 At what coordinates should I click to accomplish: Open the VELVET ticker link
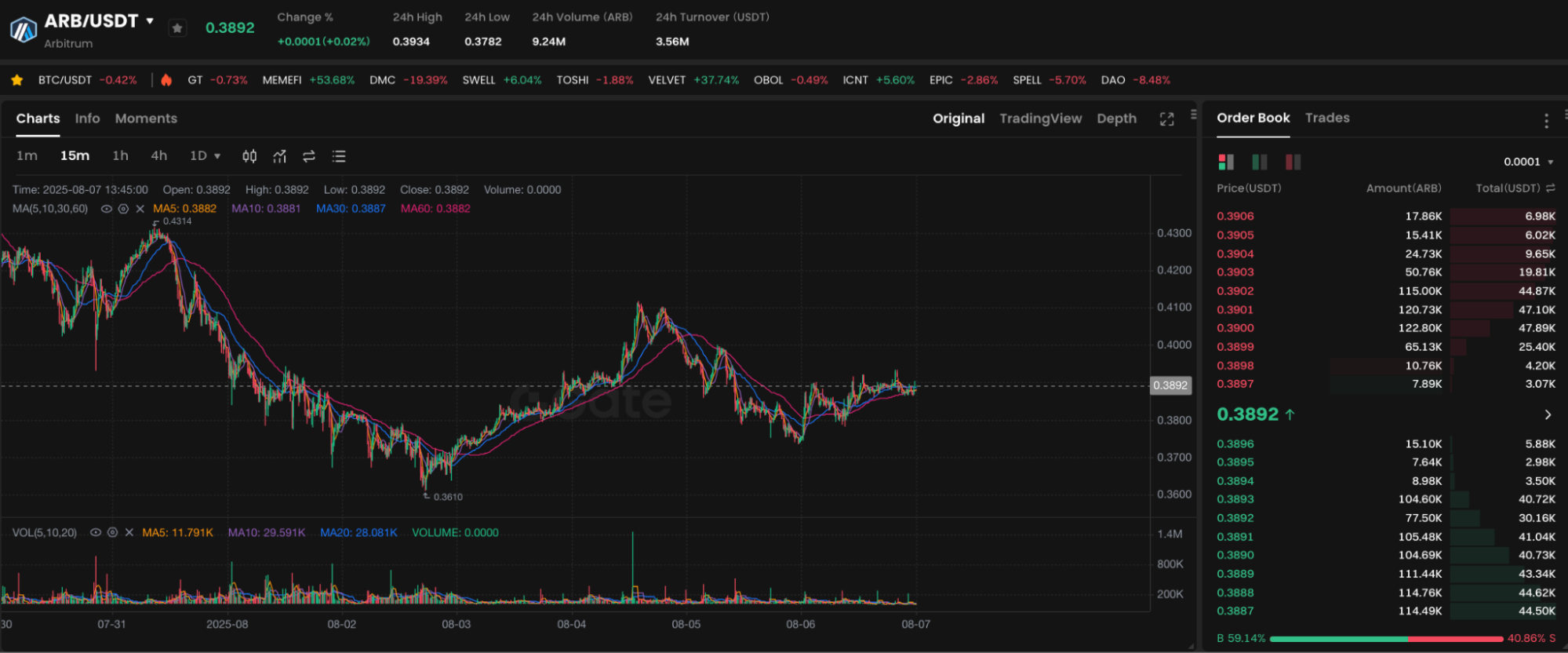point(693,80)
